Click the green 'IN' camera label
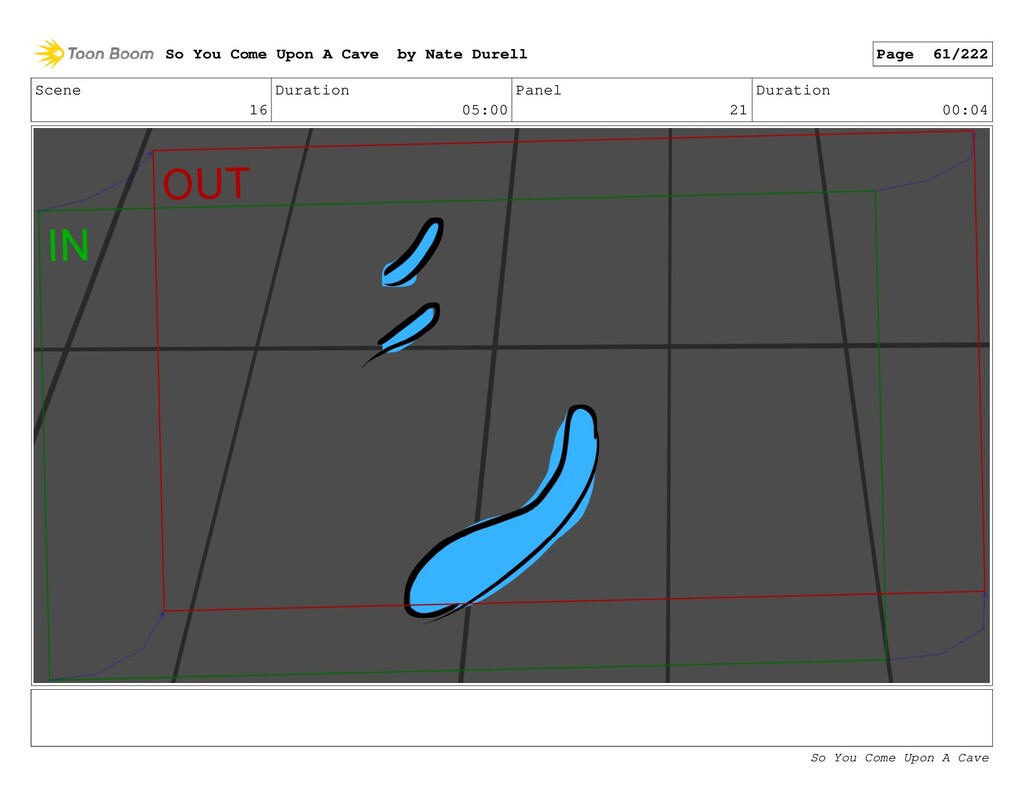The width and height of the screenshot is (1024, 793). tap(69, 246)
